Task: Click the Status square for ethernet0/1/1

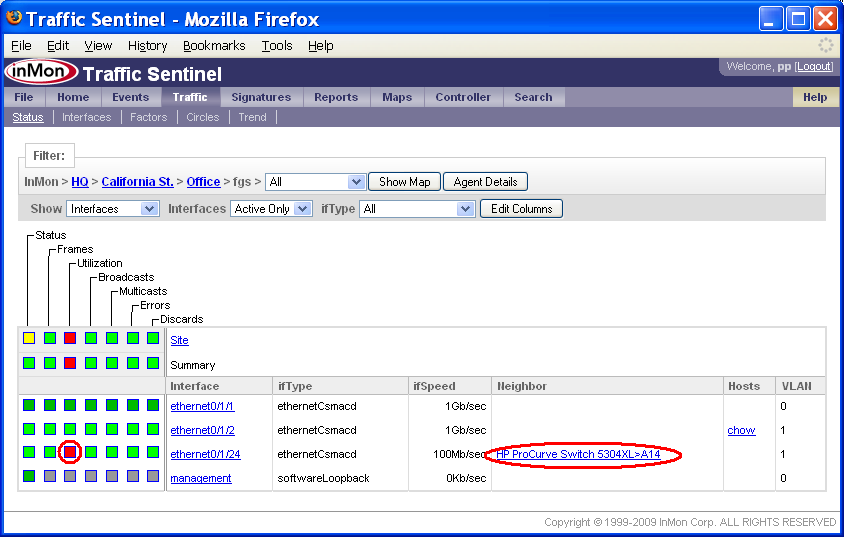Action: (x=29, y=405)
